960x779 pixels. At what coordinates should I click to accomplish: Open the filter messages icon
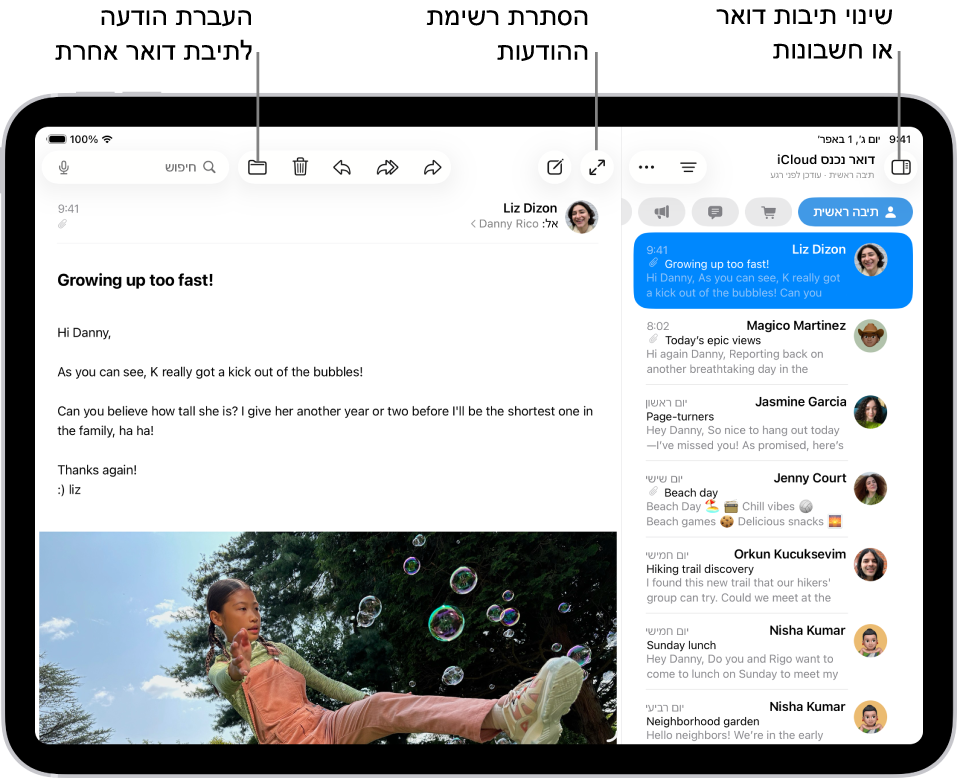pos(688,167)
